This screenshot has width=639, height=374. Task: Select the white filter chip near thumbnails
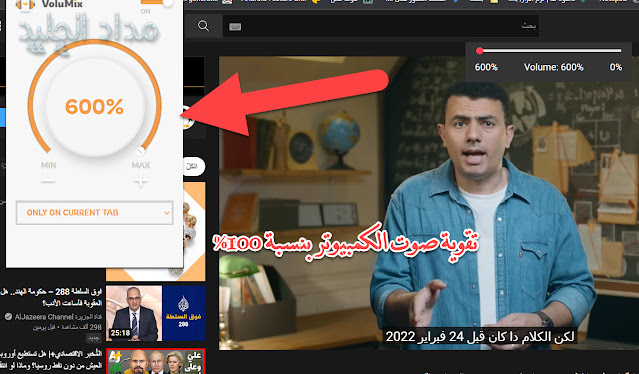pos(194,167)
